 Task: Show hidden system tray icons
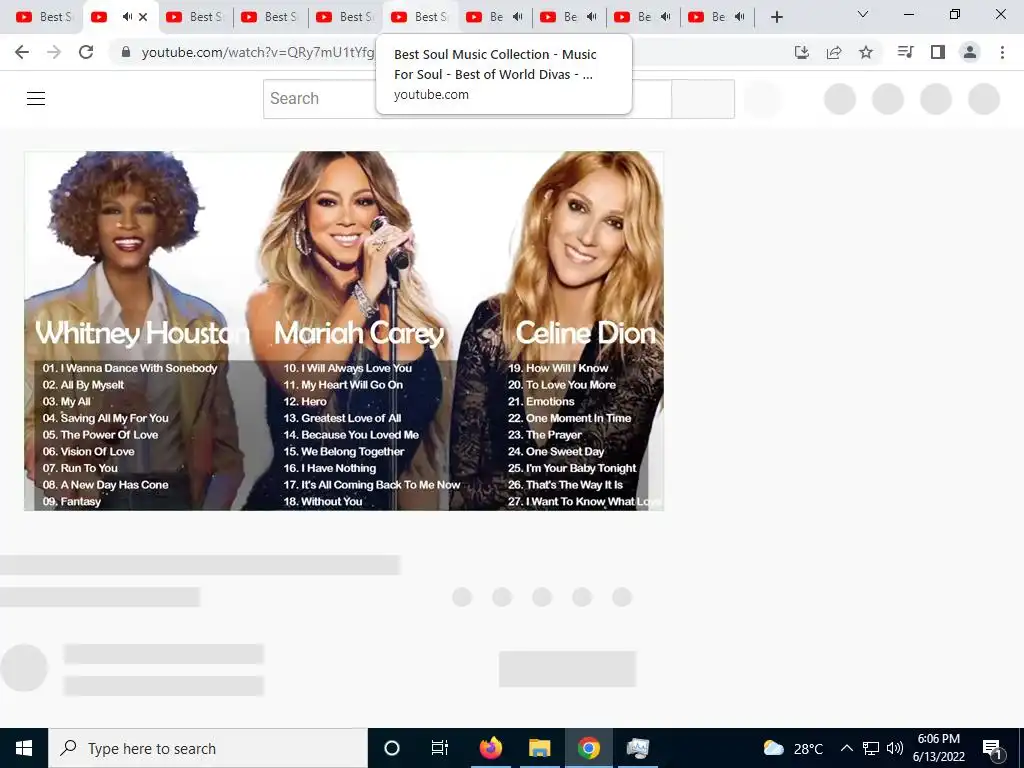pos(846,748)
